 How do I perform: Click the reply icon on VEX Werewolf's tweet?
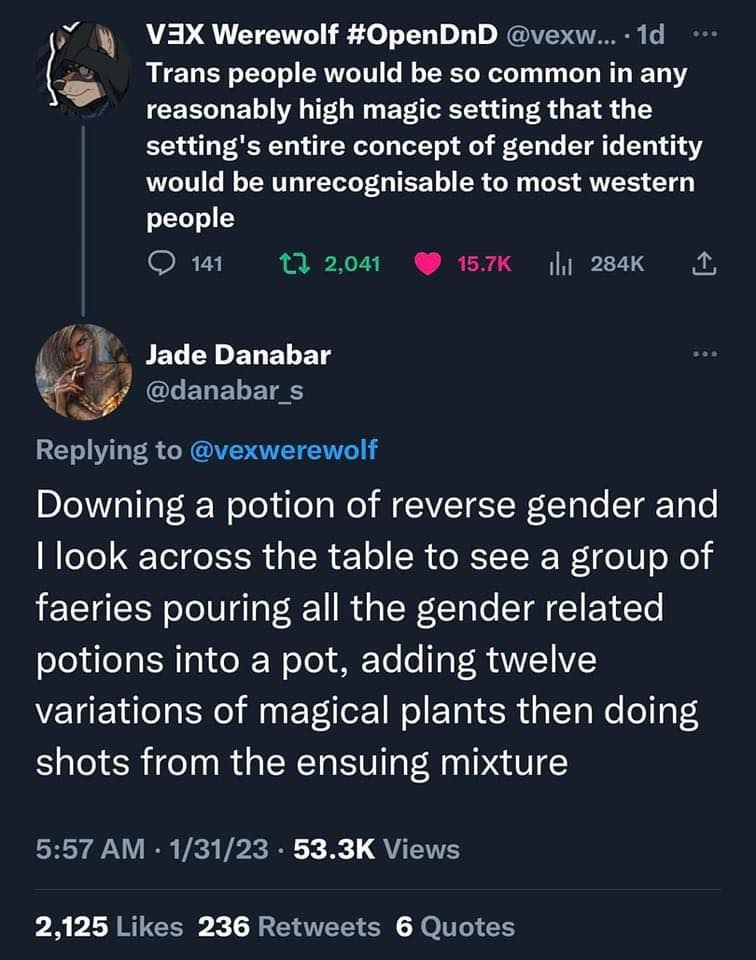tap(161, 264)
